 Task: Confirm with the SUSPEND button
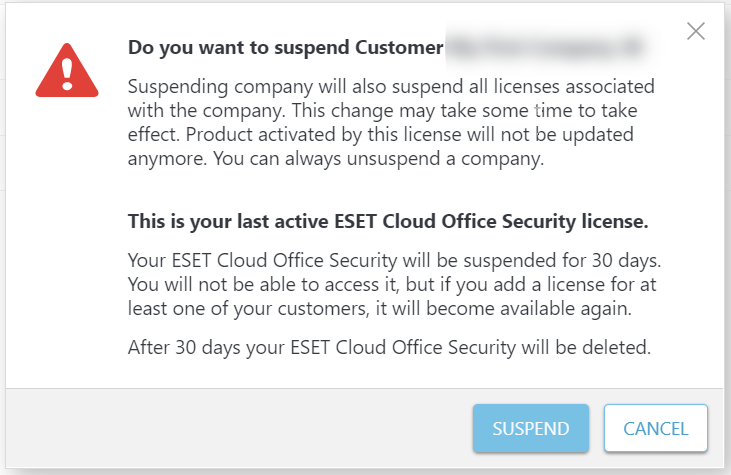pyautogui.click(x=531, y=428)
